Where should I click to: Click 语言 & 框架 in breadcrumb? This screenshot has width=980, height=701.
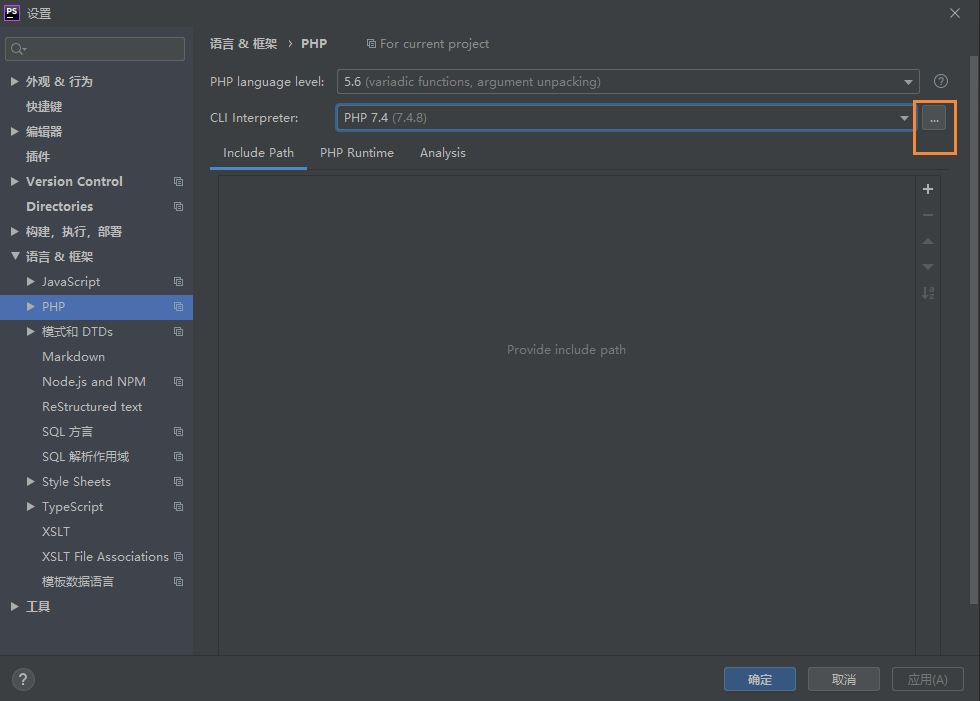[x=243, y=44]
